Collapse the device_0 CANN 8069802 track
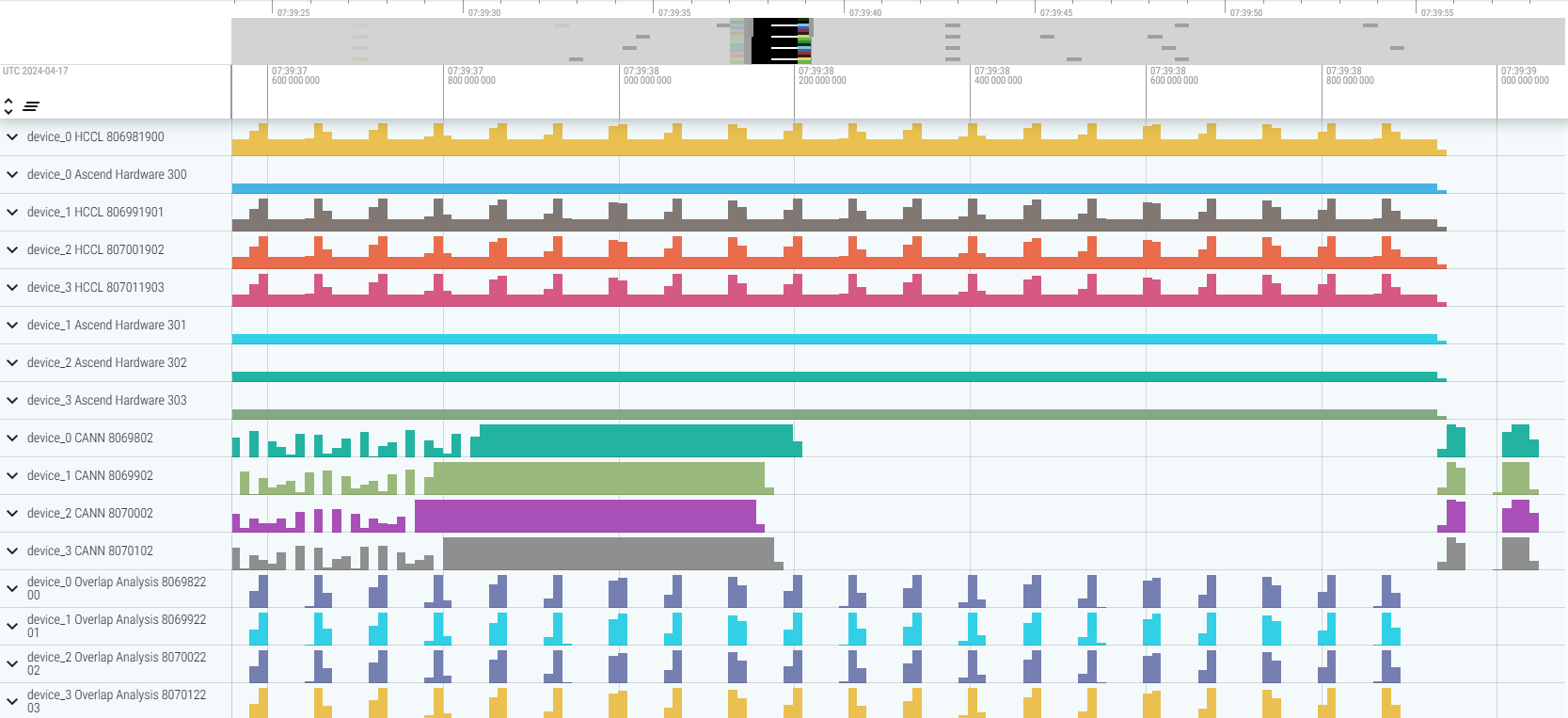Viewport: 1568px width, 718px height. pos(12,439)
